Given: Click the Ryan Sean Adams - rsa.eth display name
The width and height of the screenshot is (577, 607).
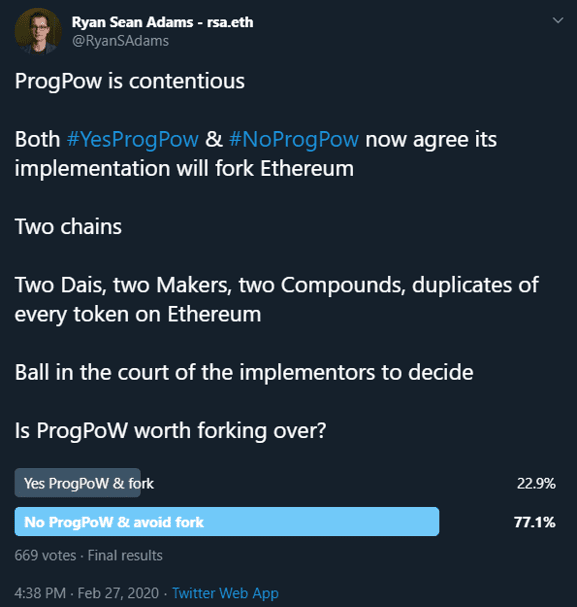Looking at the screenshot, I should pos(163,22).
